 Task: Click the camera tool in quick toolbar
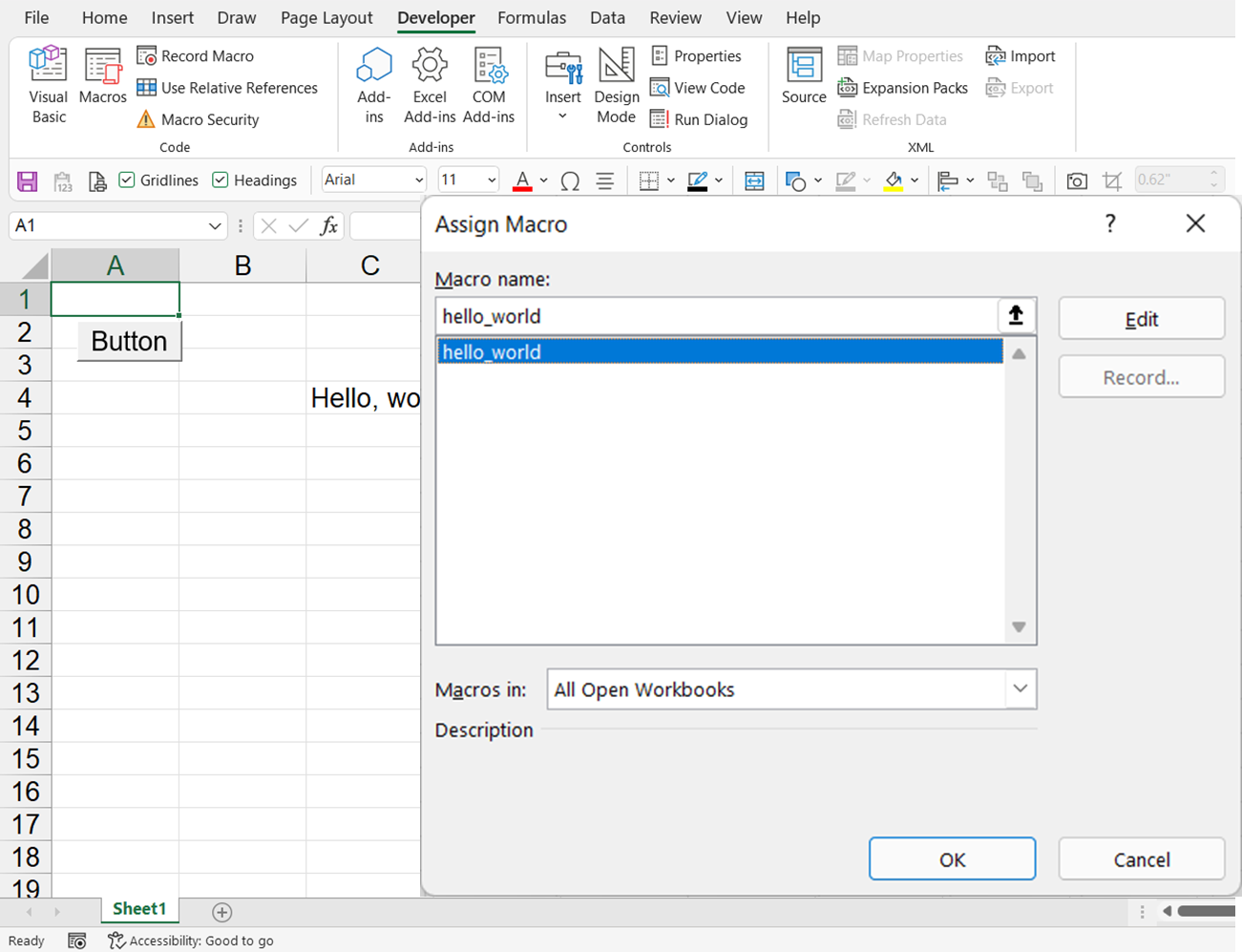(x=1077, y=180)
